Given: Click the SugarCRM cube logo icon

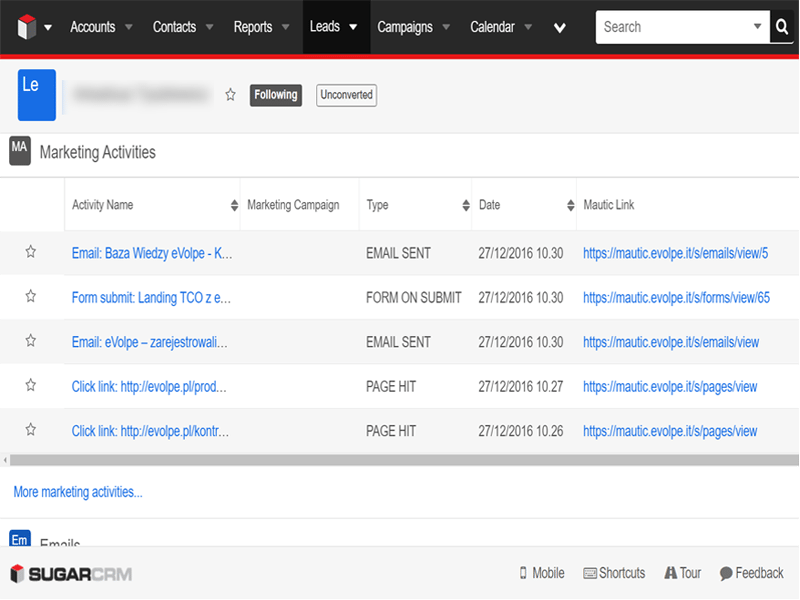Looking at the screenshot, I should tap(26, 27).
